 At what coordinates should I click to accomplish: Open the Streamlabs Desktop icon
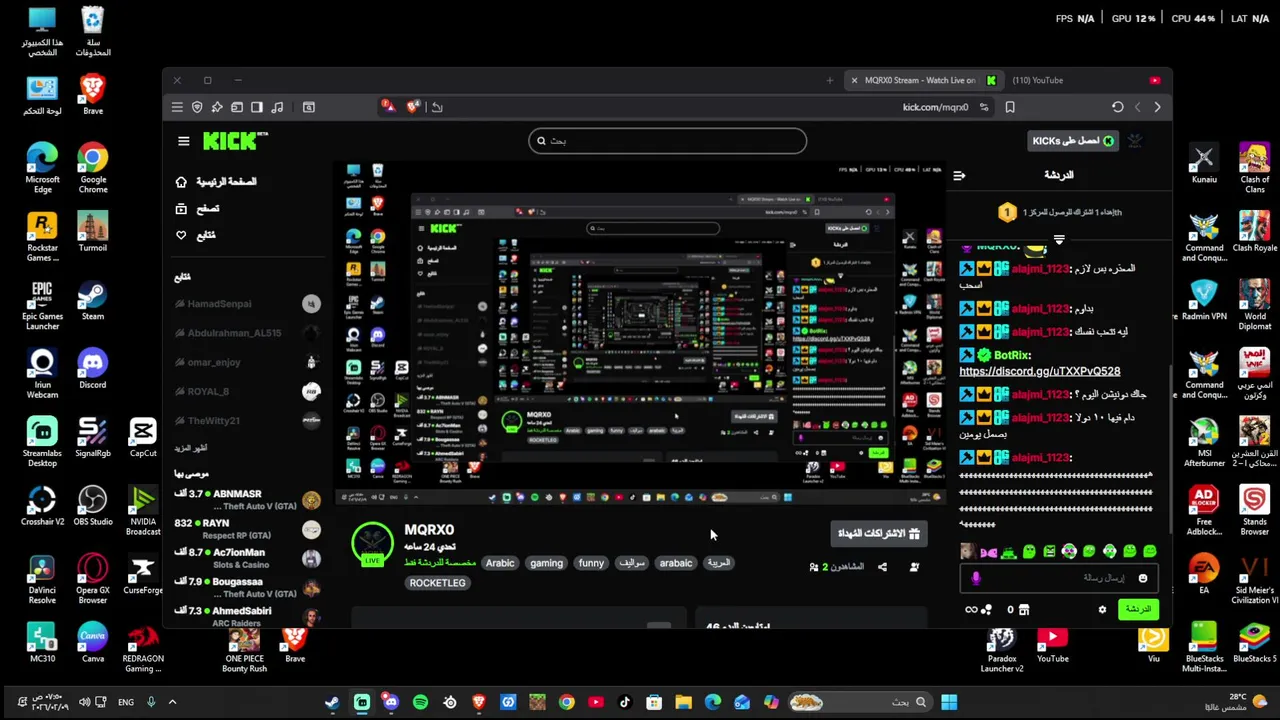(x=42, y=442)
